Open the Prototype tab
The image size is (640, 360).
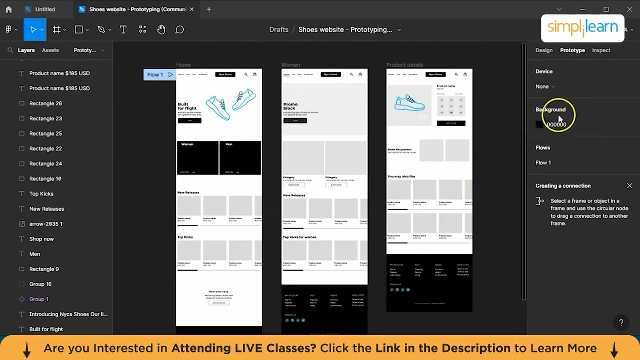point(572,50)
